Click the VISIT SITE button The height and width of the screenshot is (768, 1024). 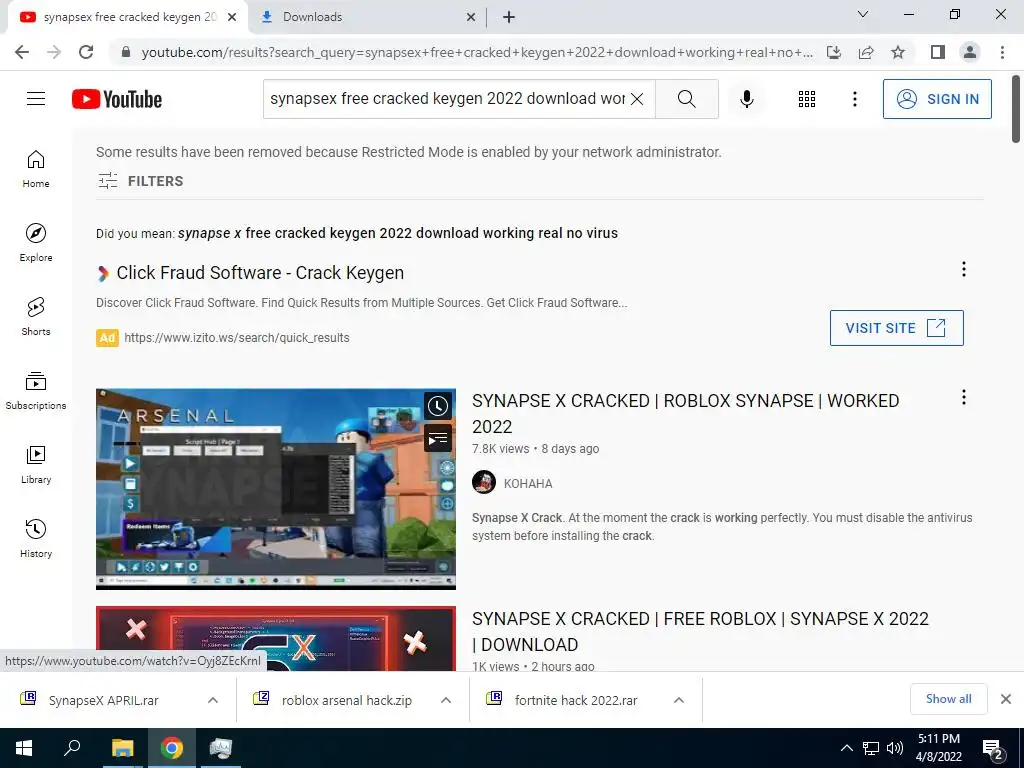click(x=896, y=328)
